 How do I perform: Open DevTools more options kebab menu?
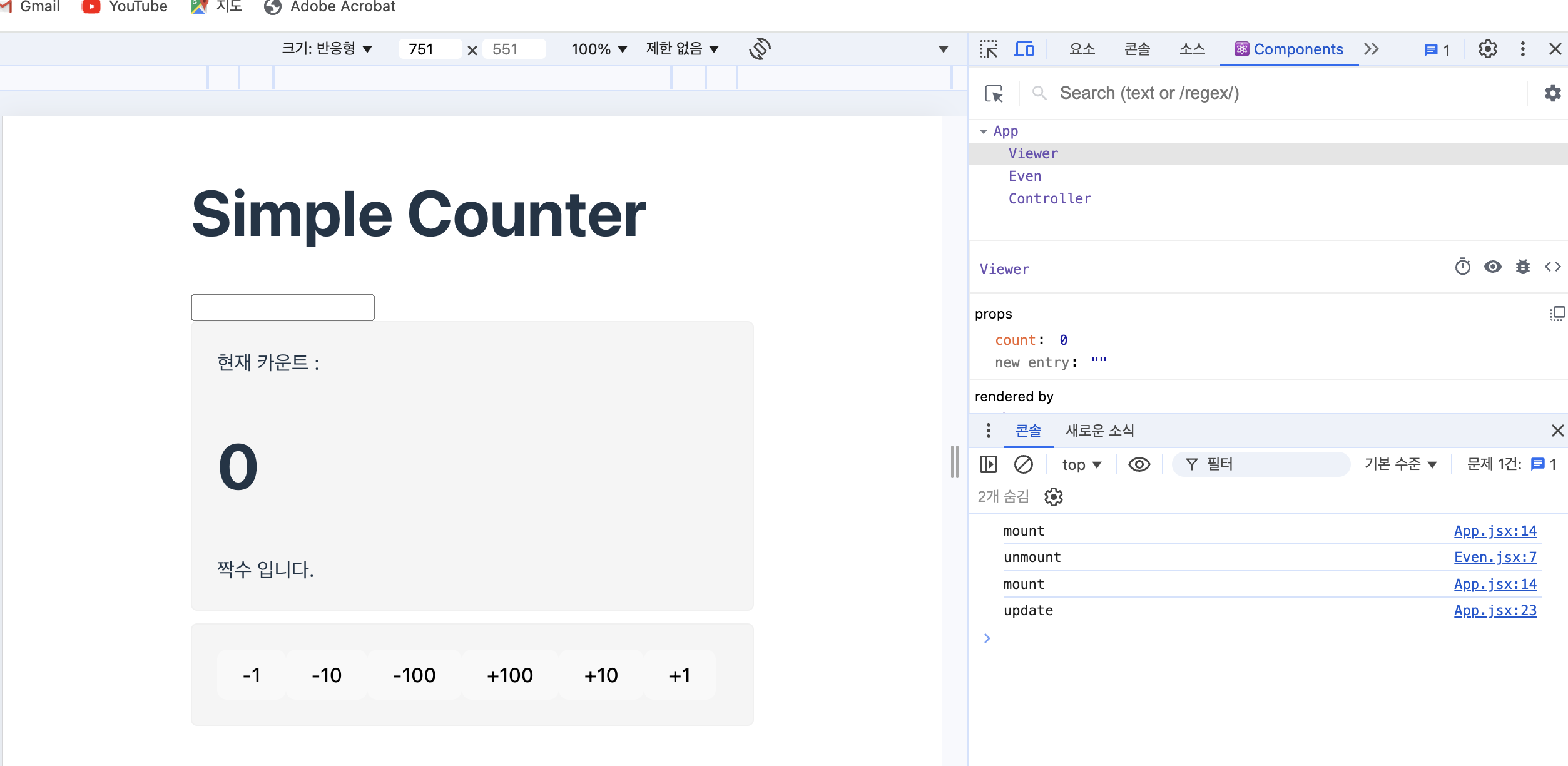click(x=1522, y=49)
